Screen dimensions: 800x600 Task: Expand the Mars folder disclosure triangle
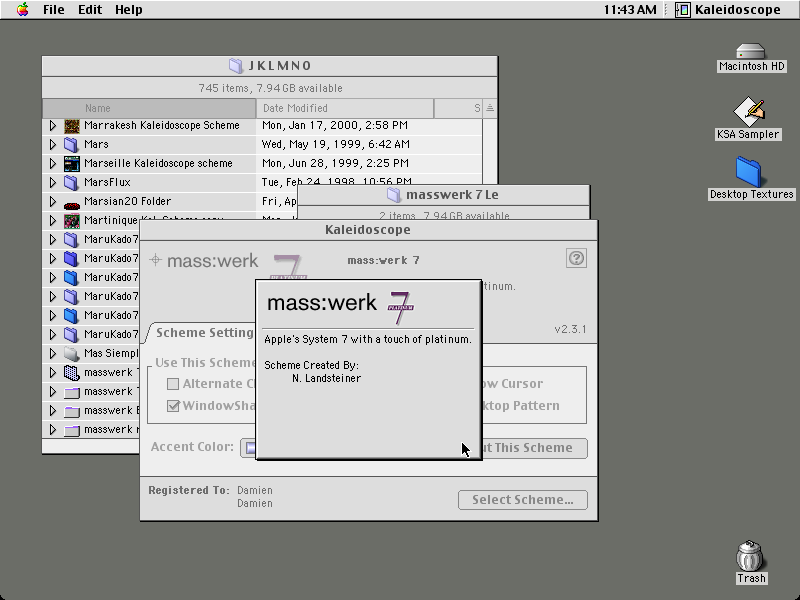tap(53, 144)
